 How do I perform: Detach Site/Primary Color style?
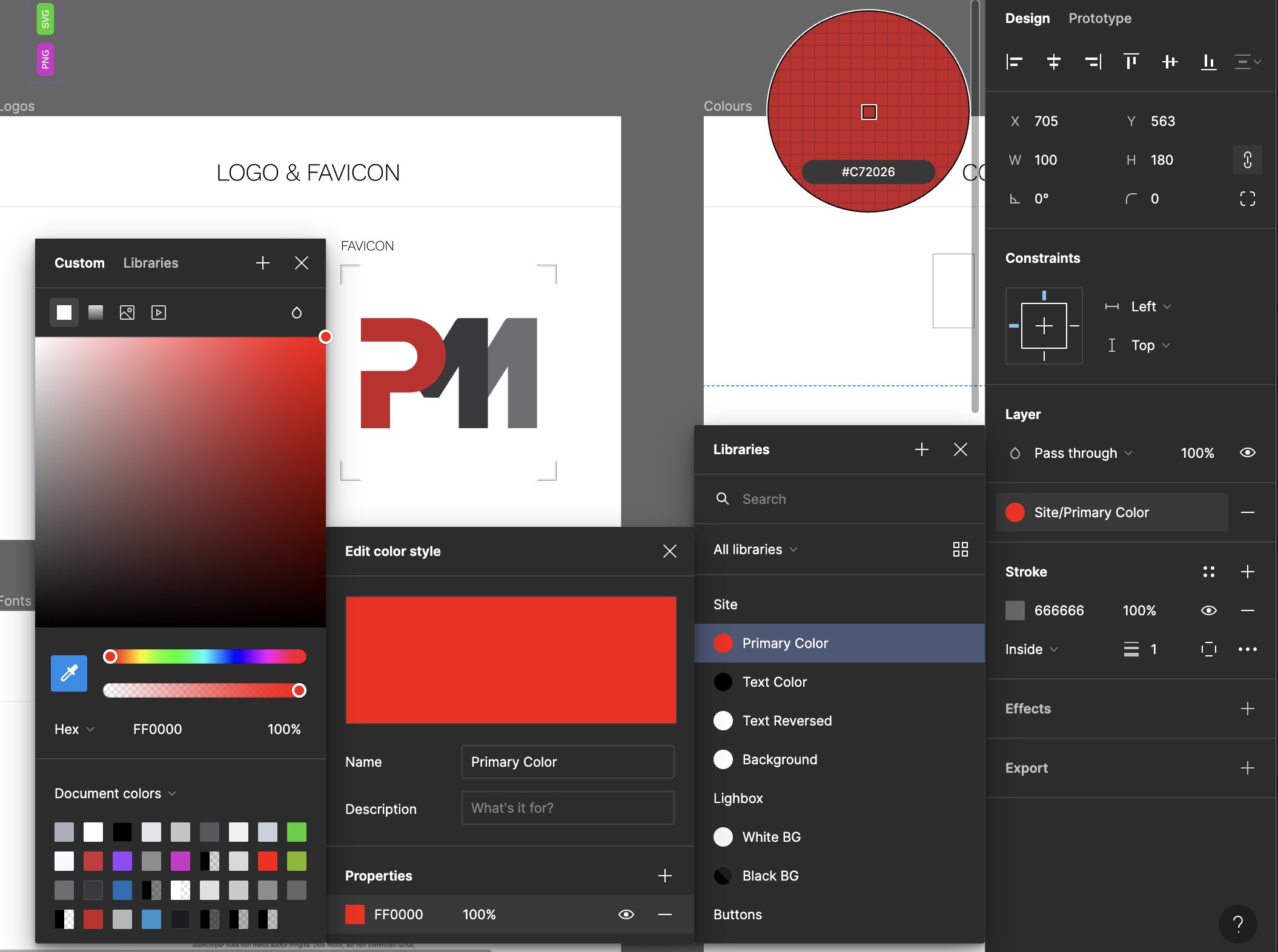[1248, 512]
